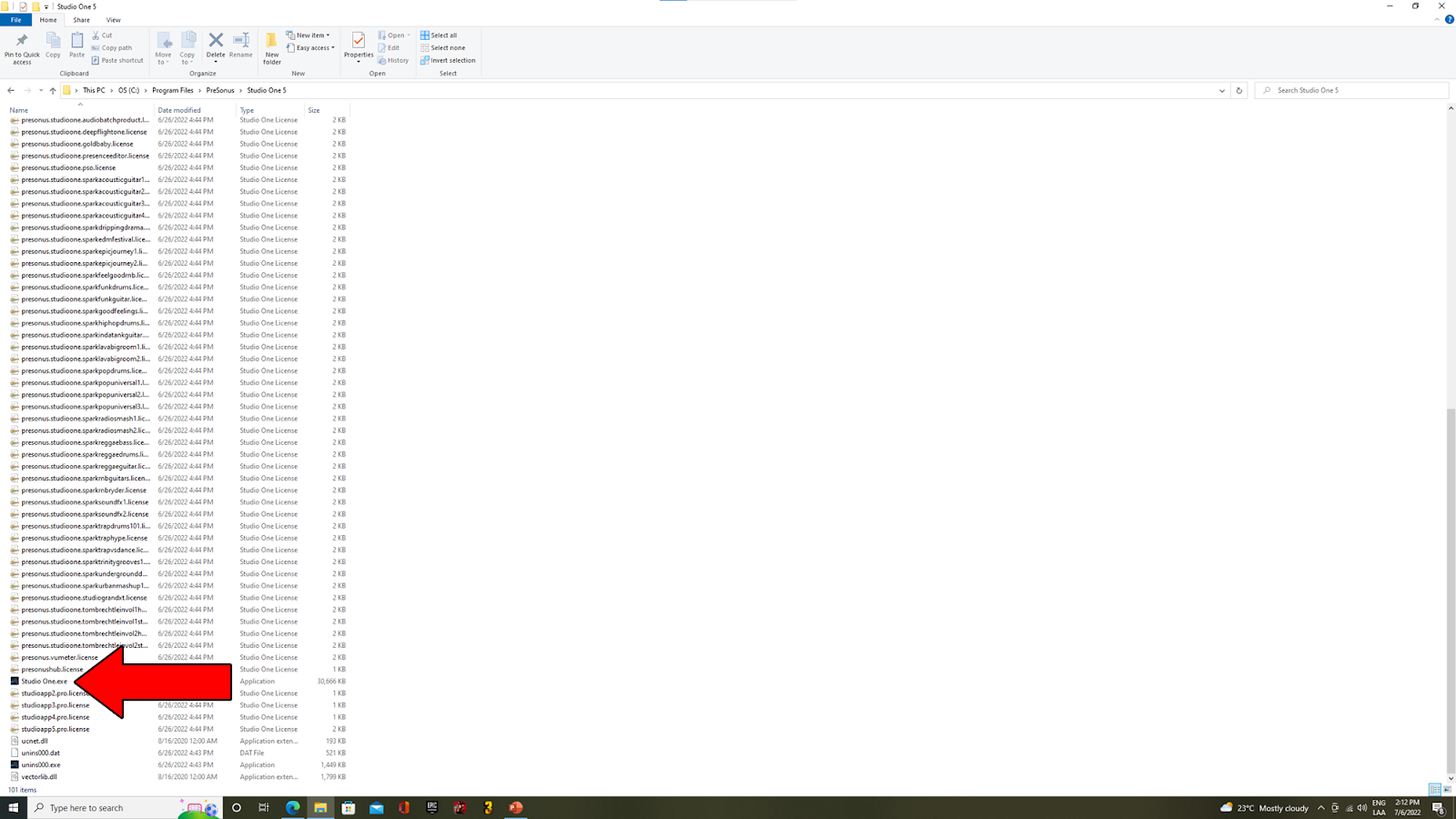Image resolution: width=1456 pixels, height=819 pixels.
Task: Click the Edit command in Open group
Action: click(x=389, y=48)
